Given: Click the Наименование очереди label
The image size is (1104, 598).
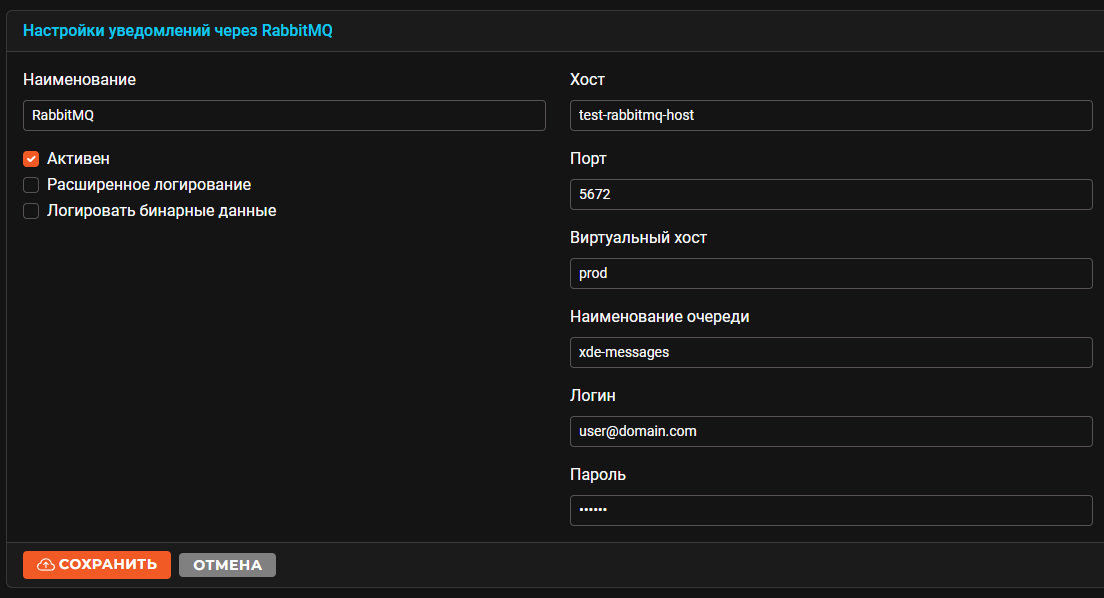Looking at the screenshot, I should point(660,317).
